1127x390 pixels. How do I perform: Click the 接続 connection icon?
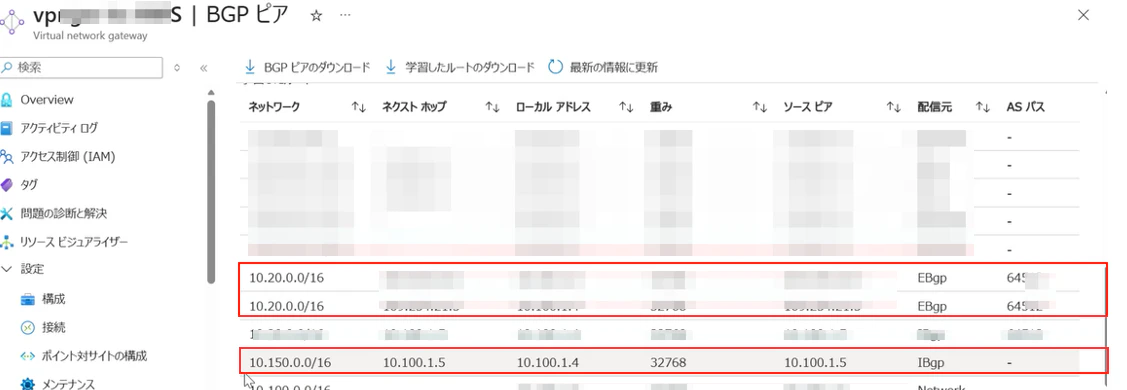click(x=27, y=328)
